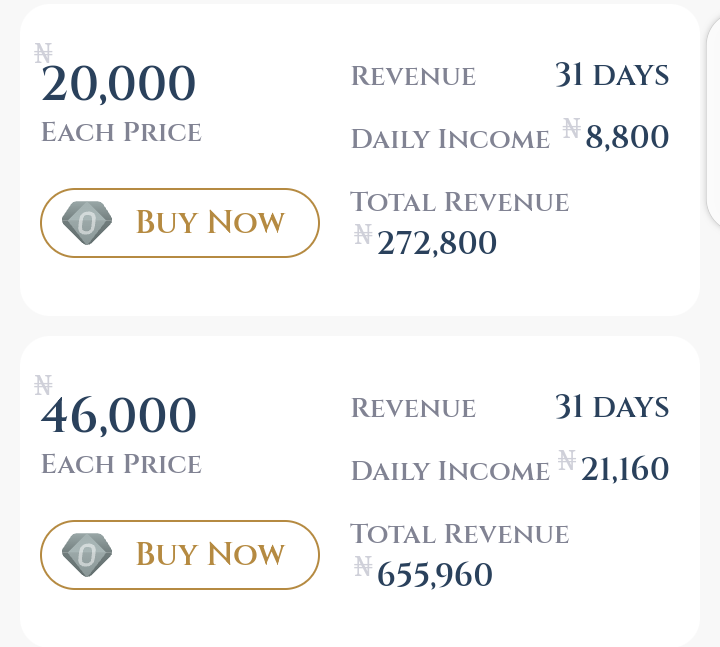
Task: Click the 21,160 daily income value
Action: point(625,469)
